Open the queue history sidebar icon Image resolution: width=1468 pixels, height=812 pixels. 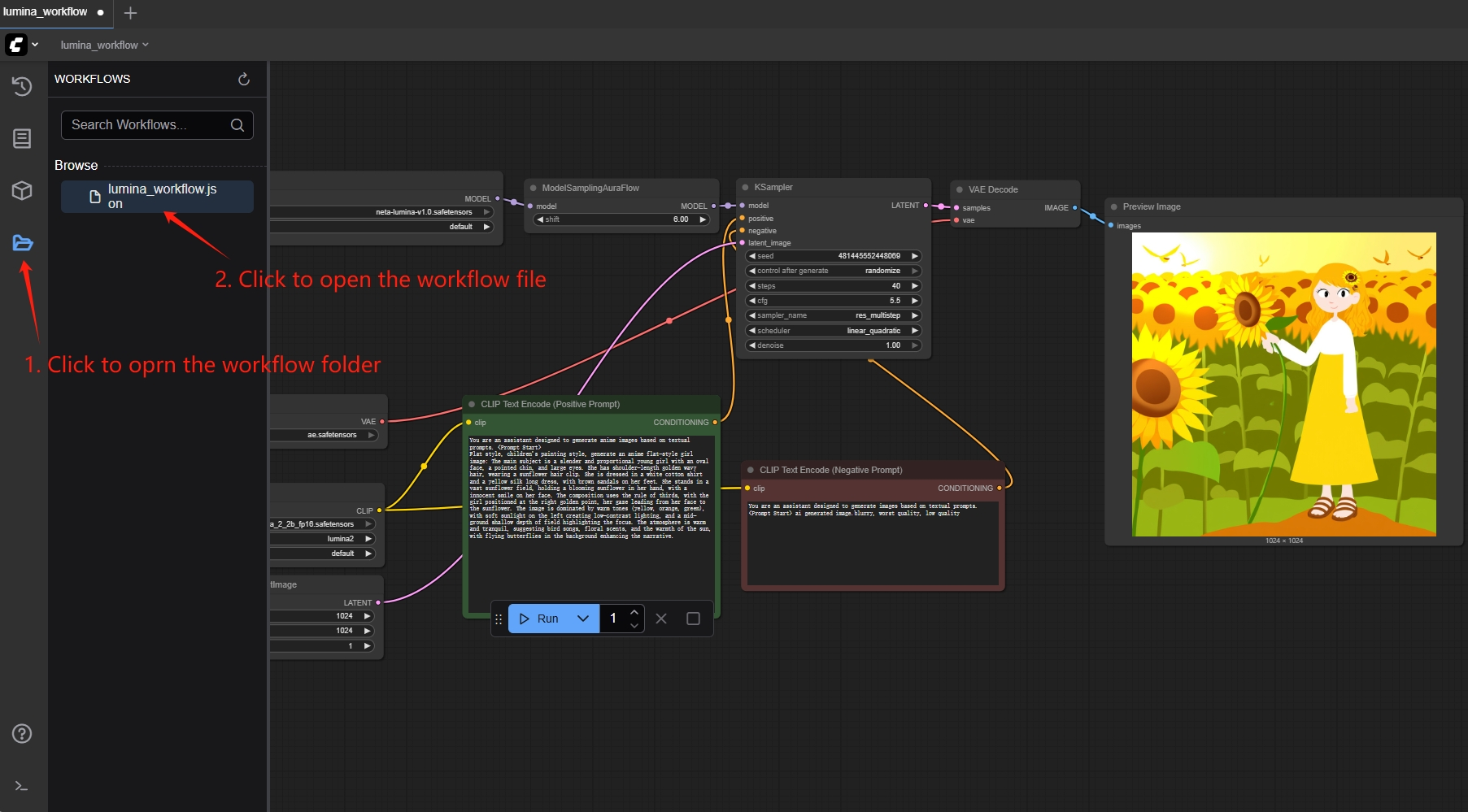[x=22, y=86]
